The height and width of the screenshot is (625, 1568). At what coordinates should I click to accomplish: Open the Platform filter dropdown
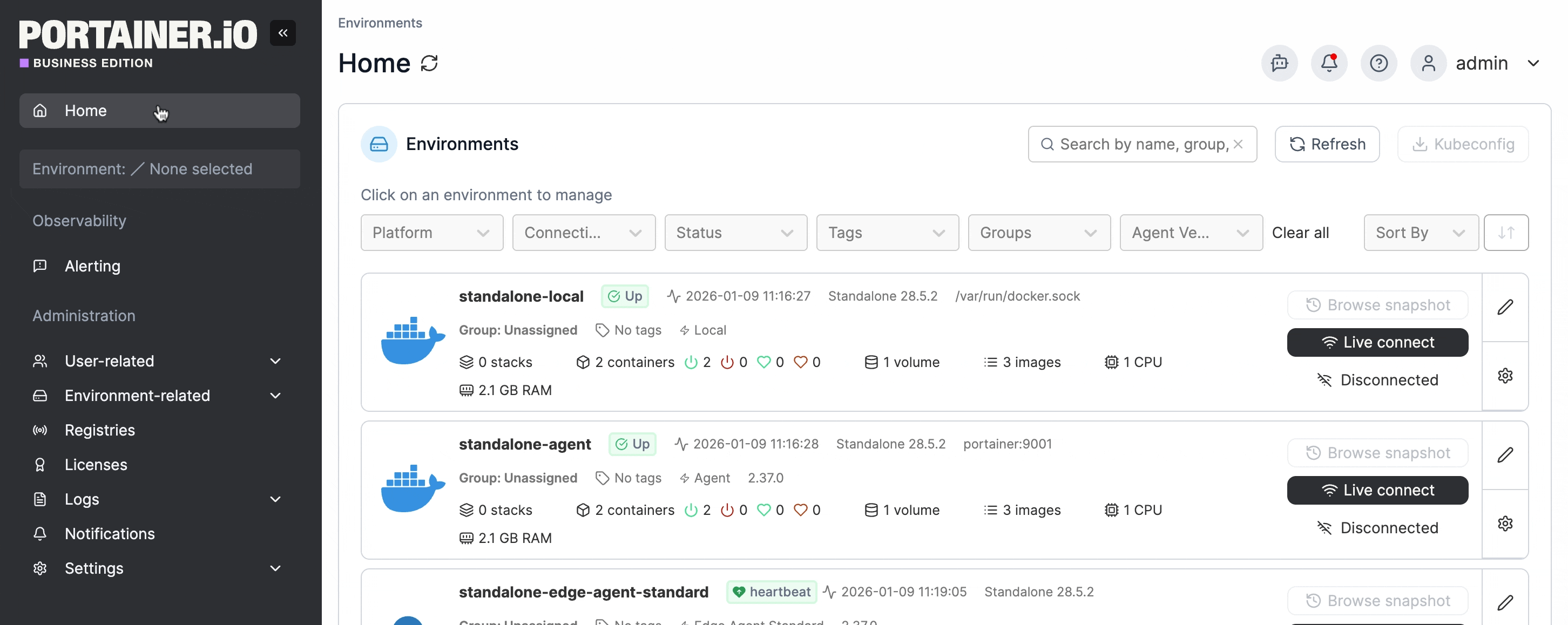click(x=431, y=233)
